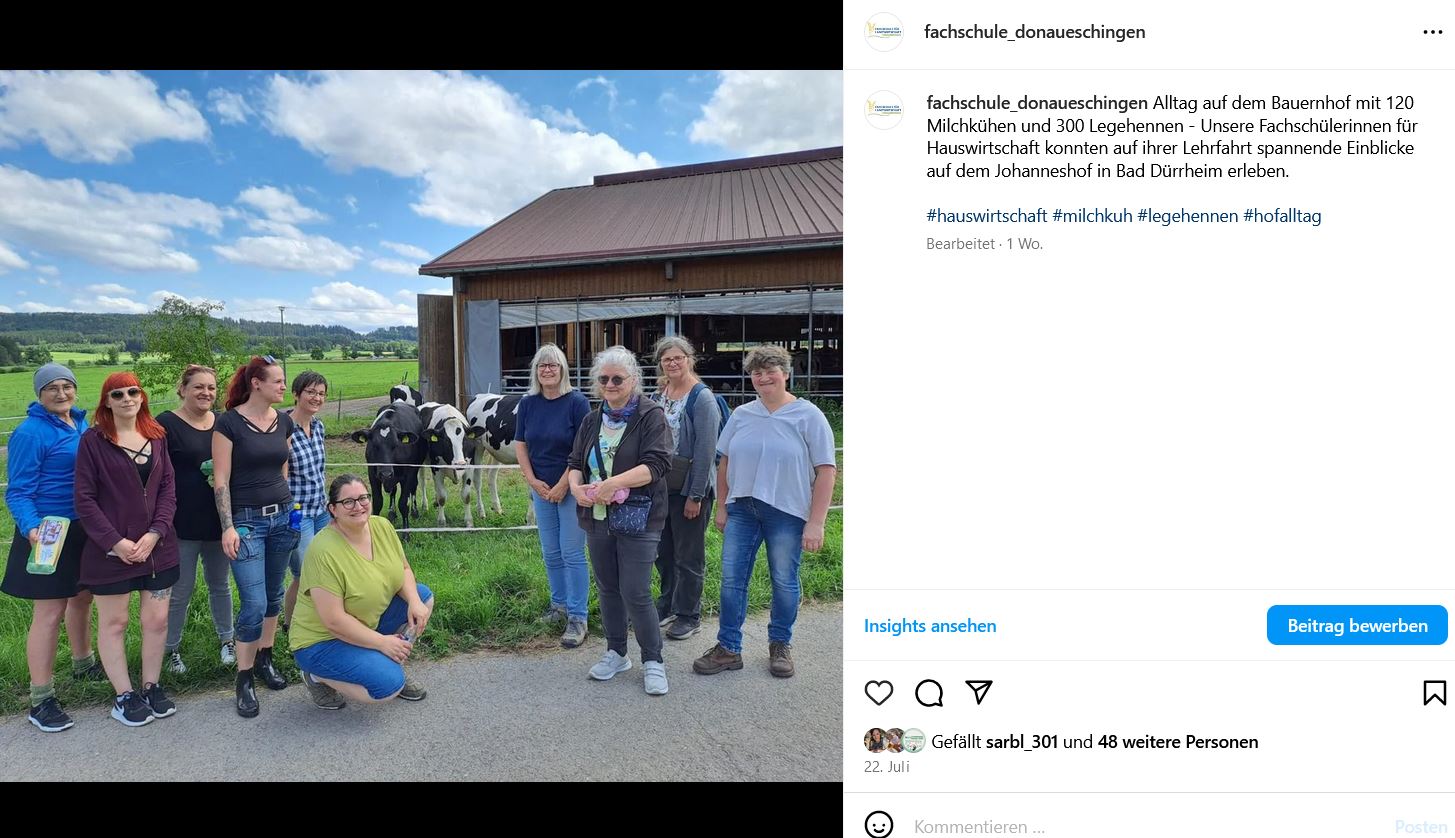This screenshot has height=838, width=1455.
Task: Like the post with heart icon
Action: point(879,693)
